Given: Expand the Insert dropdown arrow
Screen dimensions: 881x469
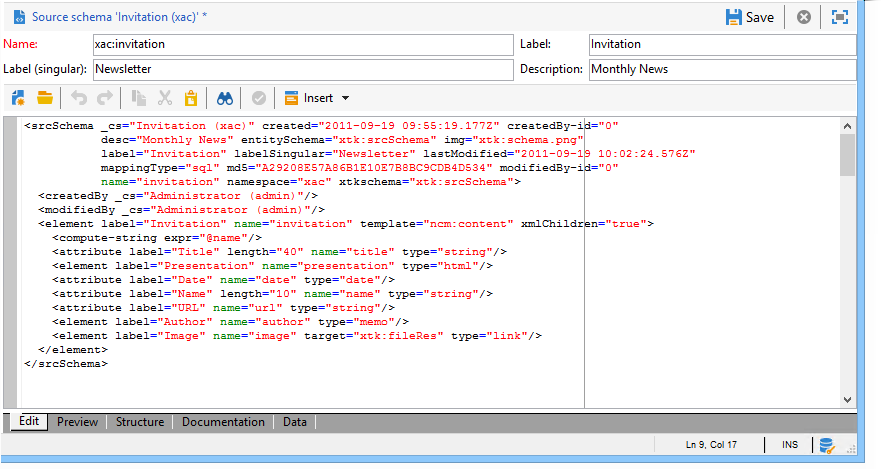Looking at the screenshot, I should point(346,98).
